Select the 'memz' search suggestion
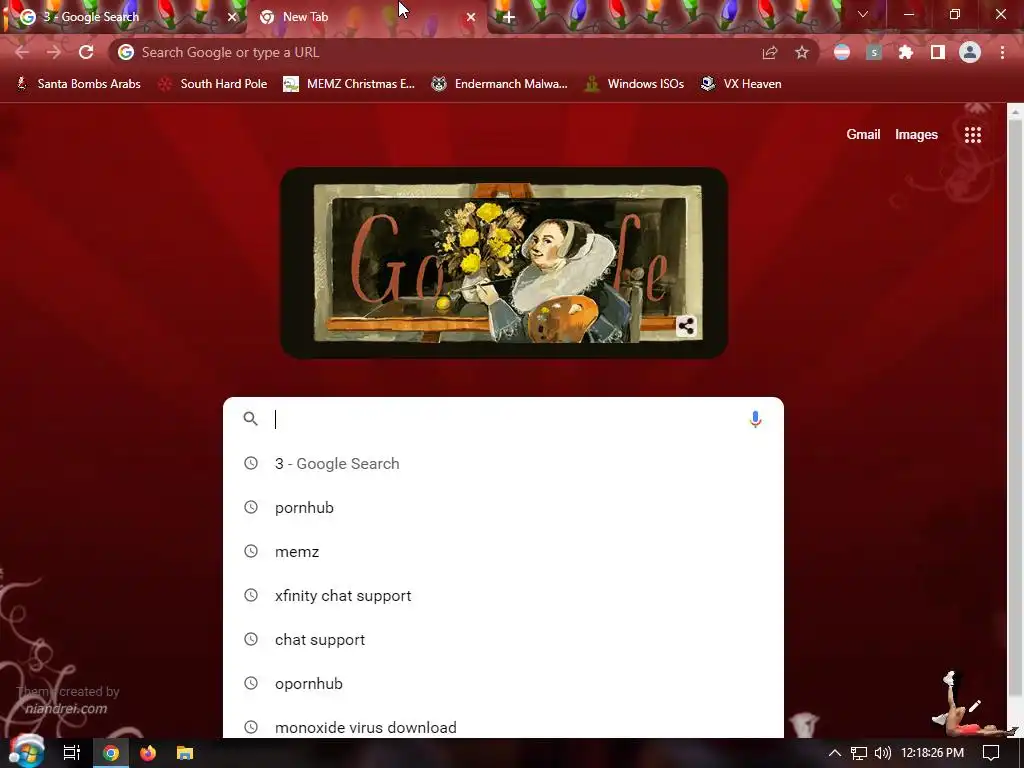1024x768 pixels. [x=503, y=552]
